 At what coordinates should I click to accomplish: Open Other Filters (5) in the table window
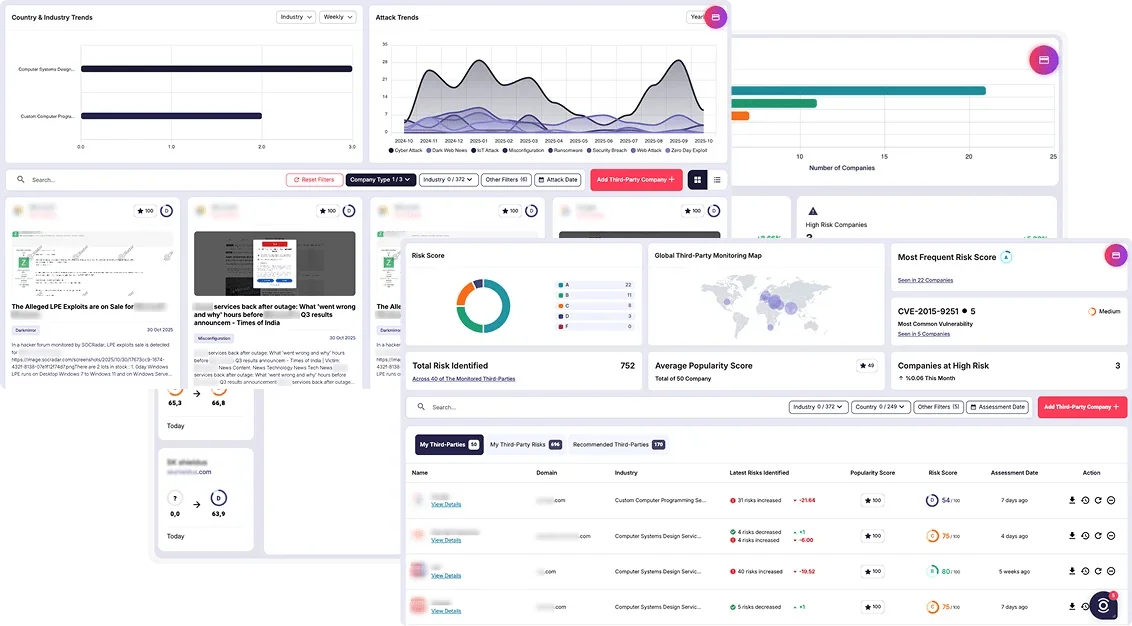point(938,407)
